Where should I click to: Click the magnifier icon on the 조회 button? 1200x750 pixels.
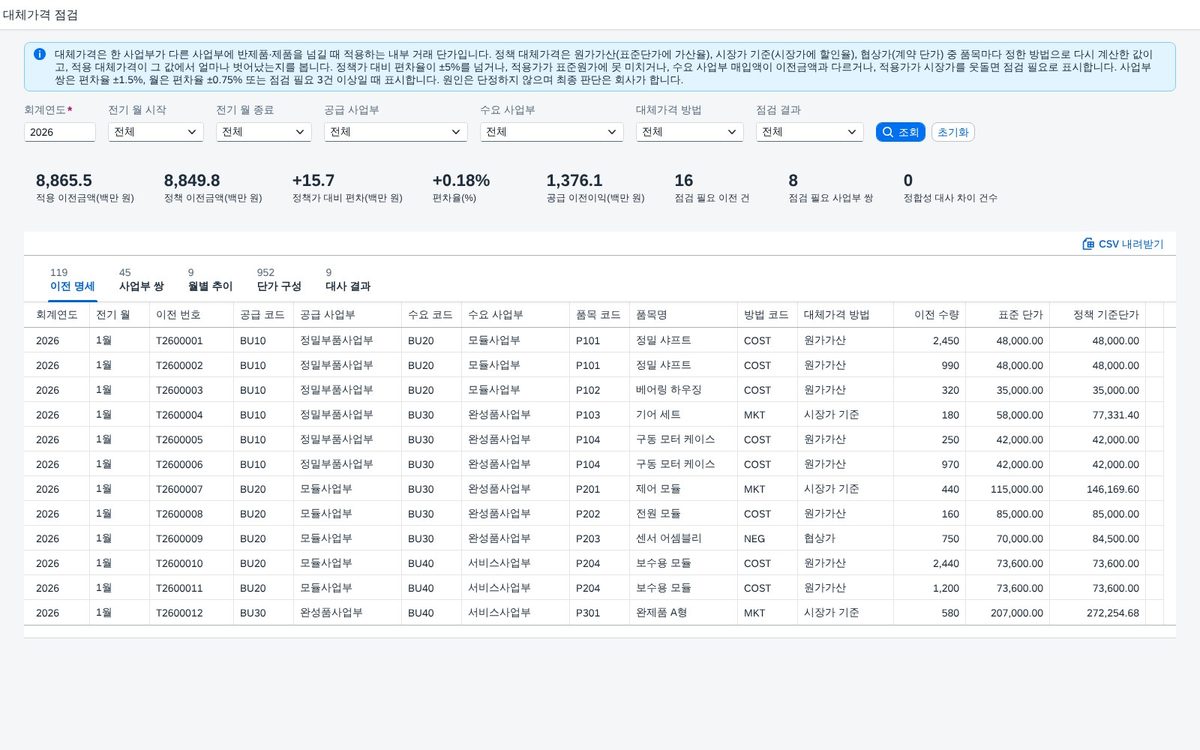coord(887,132)
